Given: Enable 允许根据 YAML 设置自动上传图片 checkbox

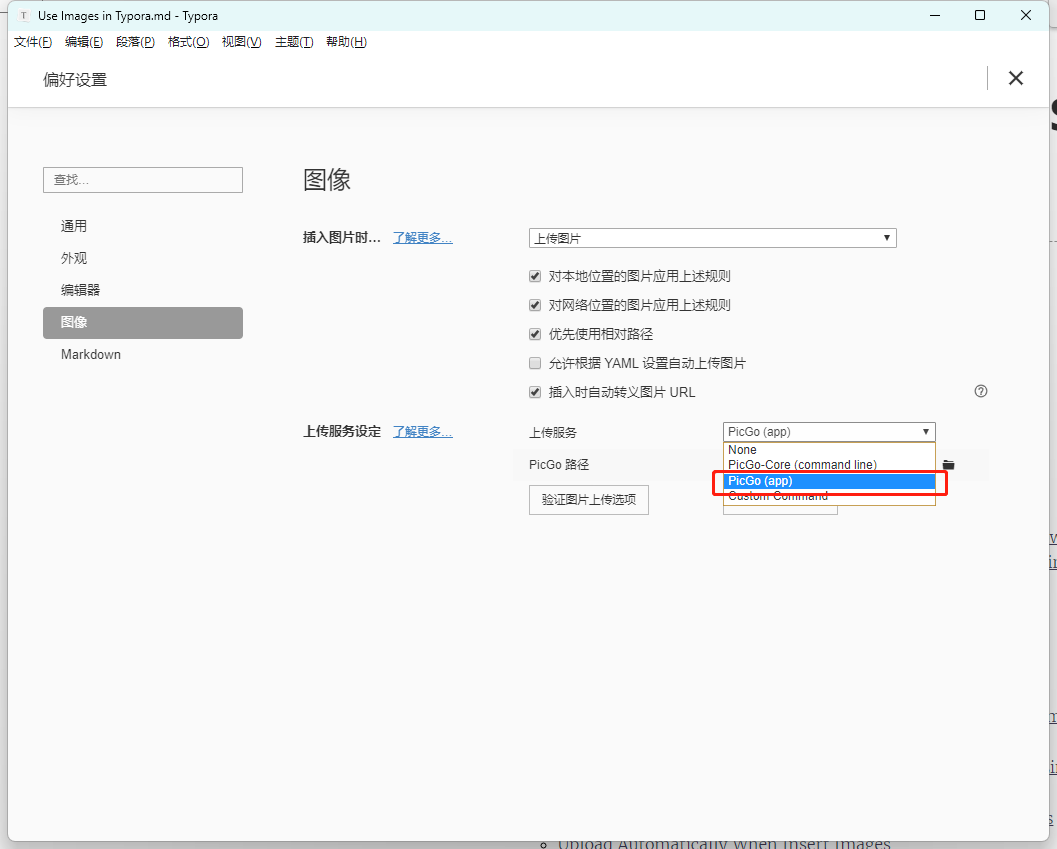Looking at the screenshot, I should [535, 363].
